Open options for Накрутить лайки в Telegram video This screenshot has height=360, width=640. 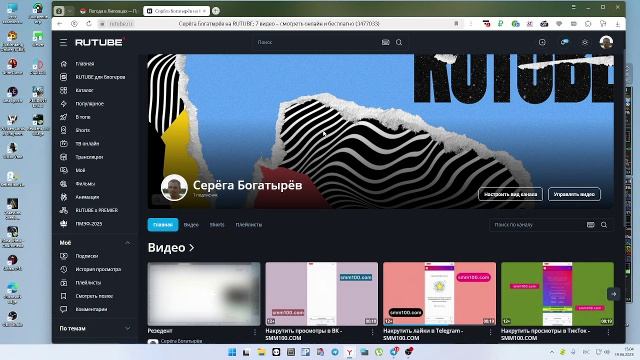[490, 332]
